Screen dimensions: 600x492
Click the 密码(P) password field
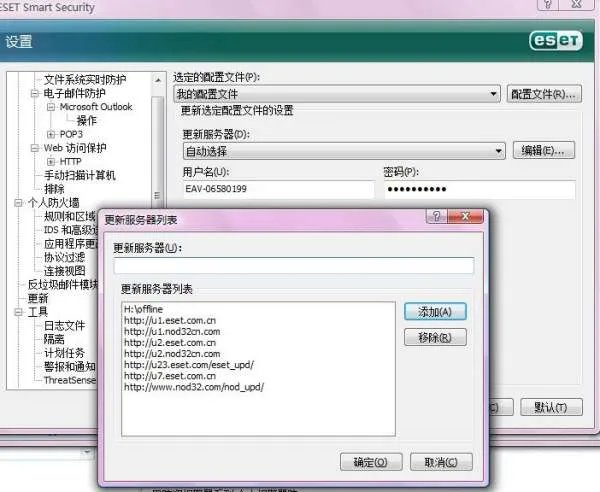click(480, 189)
